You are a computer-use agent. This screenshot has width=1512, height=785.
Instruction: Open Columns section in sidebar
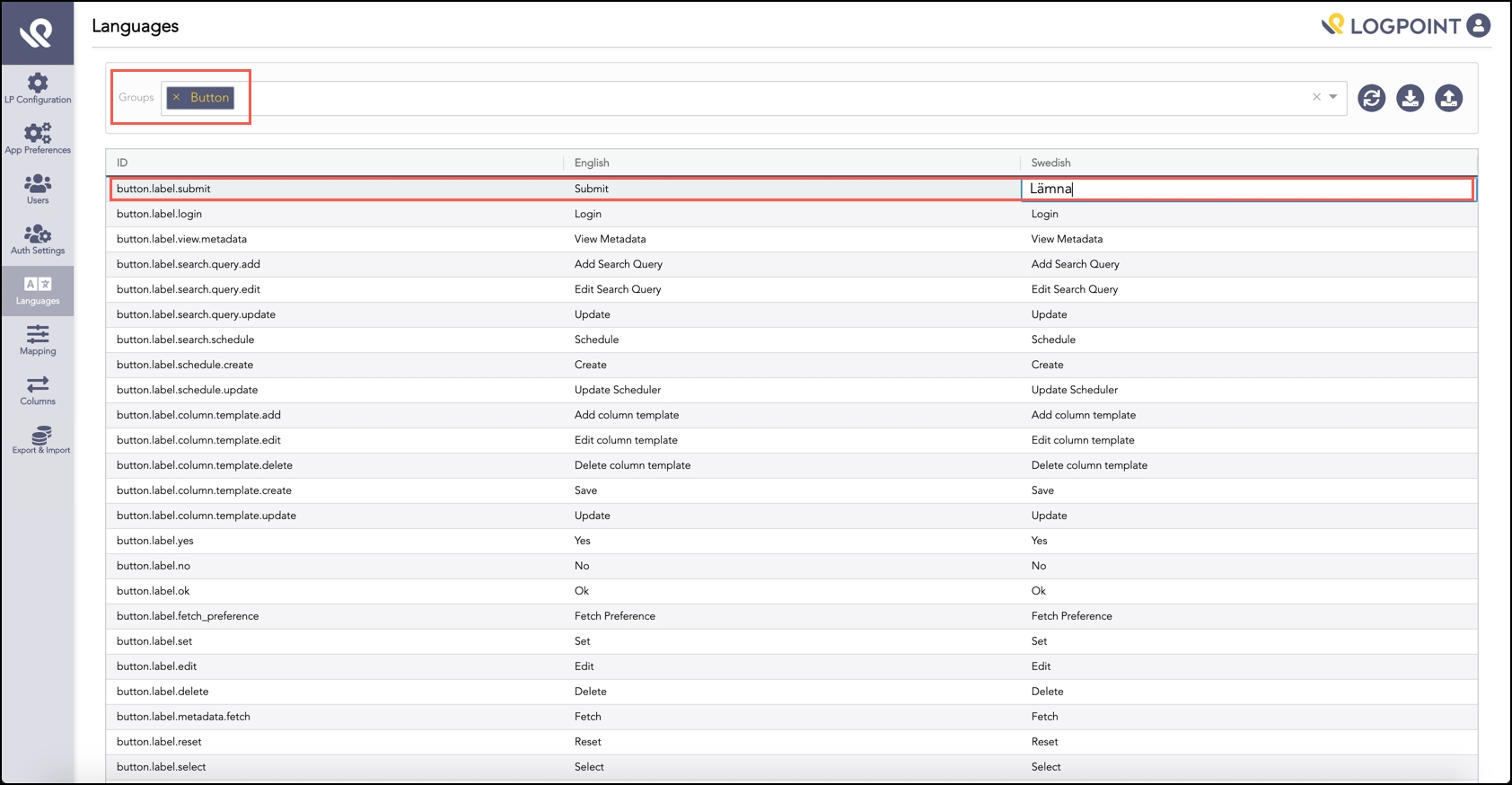[38, 391]
